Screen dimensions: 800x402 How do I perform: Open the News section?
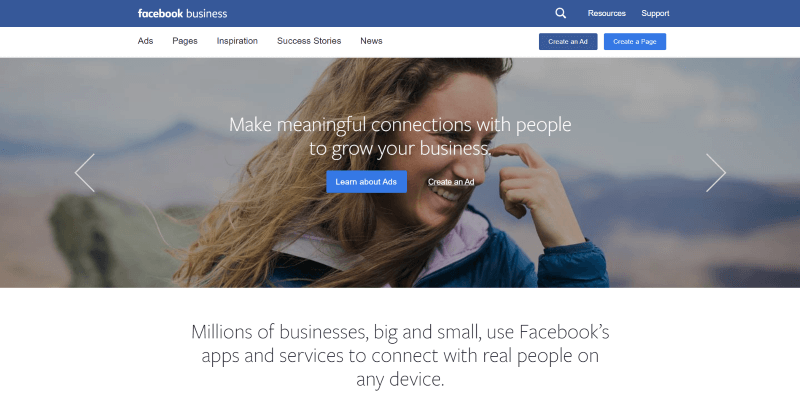(371, 41)
